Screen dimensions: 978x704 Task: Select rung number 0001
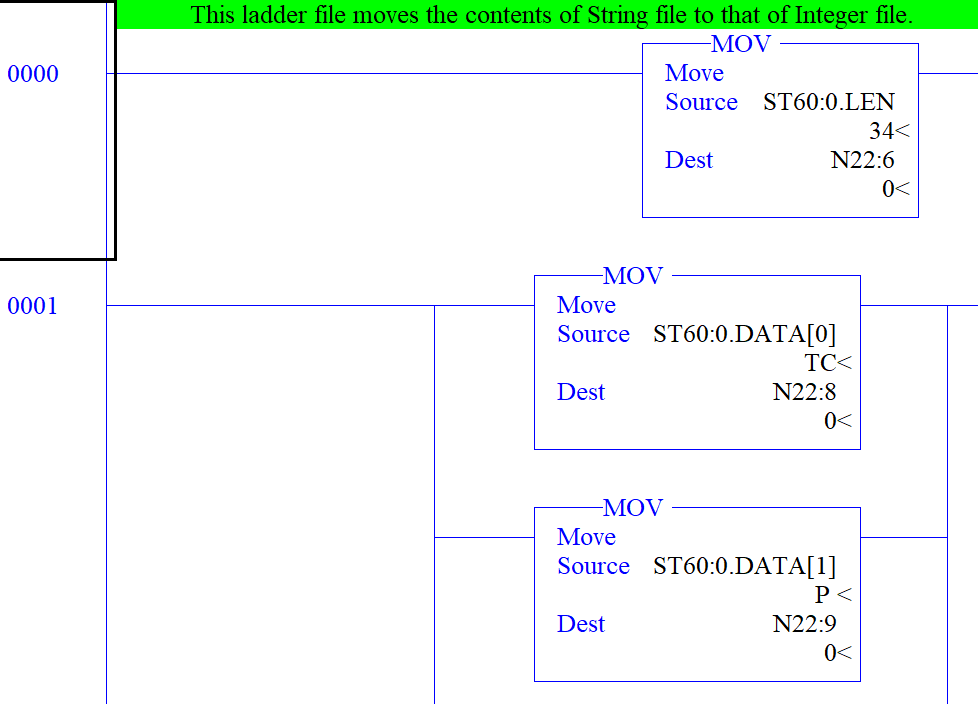[33, 306]
